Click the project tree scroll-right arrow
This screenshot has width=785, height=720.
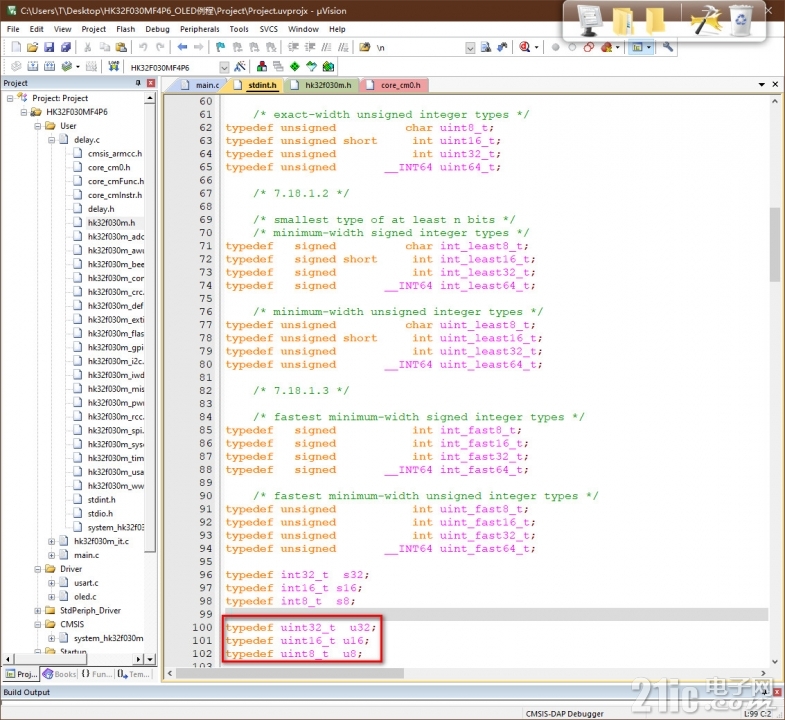click(139, 659)
